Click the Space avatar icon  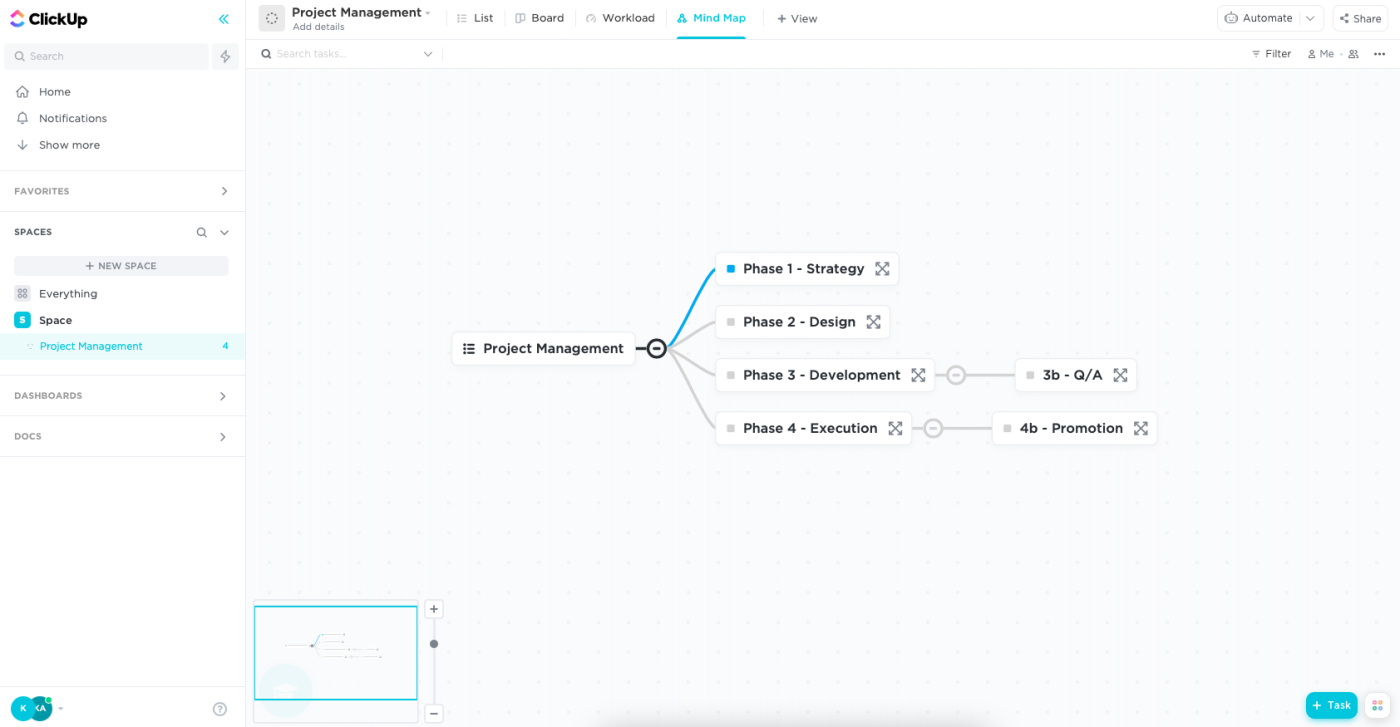click(x=22, y=320)
